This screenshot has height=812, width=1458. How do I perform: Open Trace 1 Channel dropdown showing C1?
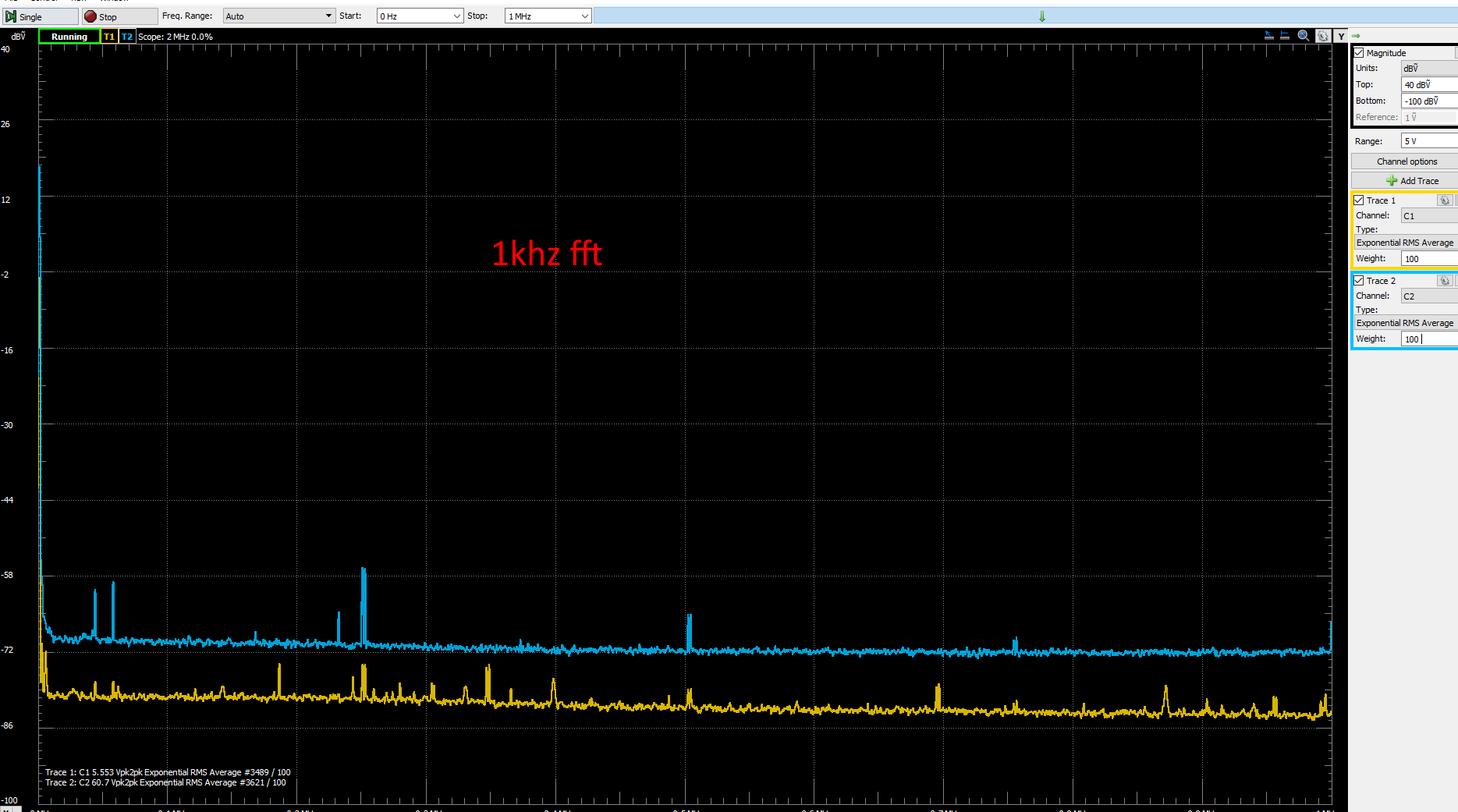pyautogui.click(x=1429, y=216)
